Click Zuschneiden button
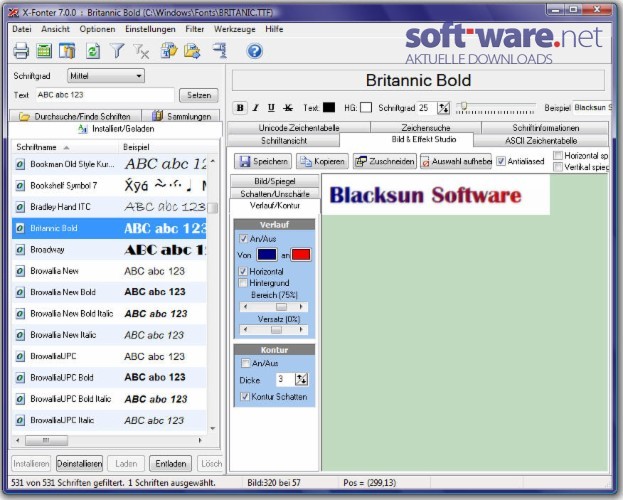Screen dimensions: 623x500 pos(385,161)
